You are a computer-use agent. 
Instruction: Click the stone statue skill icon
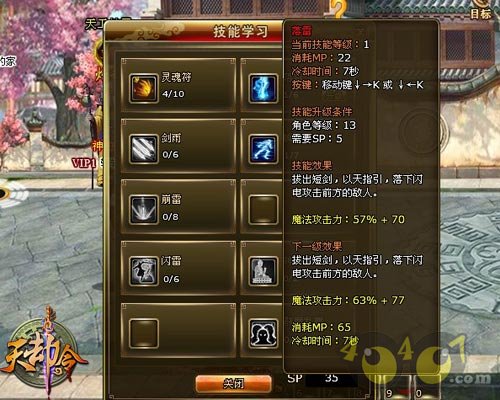click(263, 271)
